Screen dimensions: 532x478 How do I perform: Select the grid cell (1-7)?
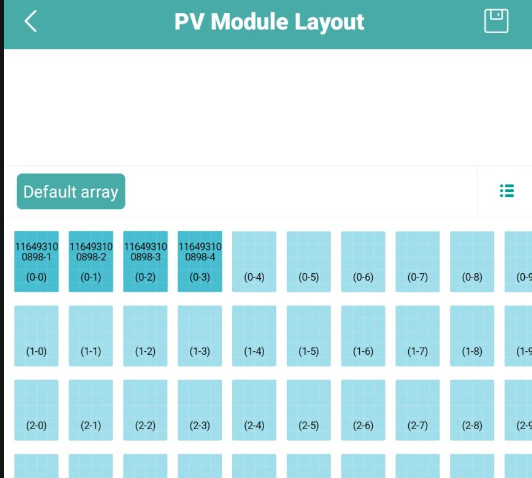coord(418,336)
